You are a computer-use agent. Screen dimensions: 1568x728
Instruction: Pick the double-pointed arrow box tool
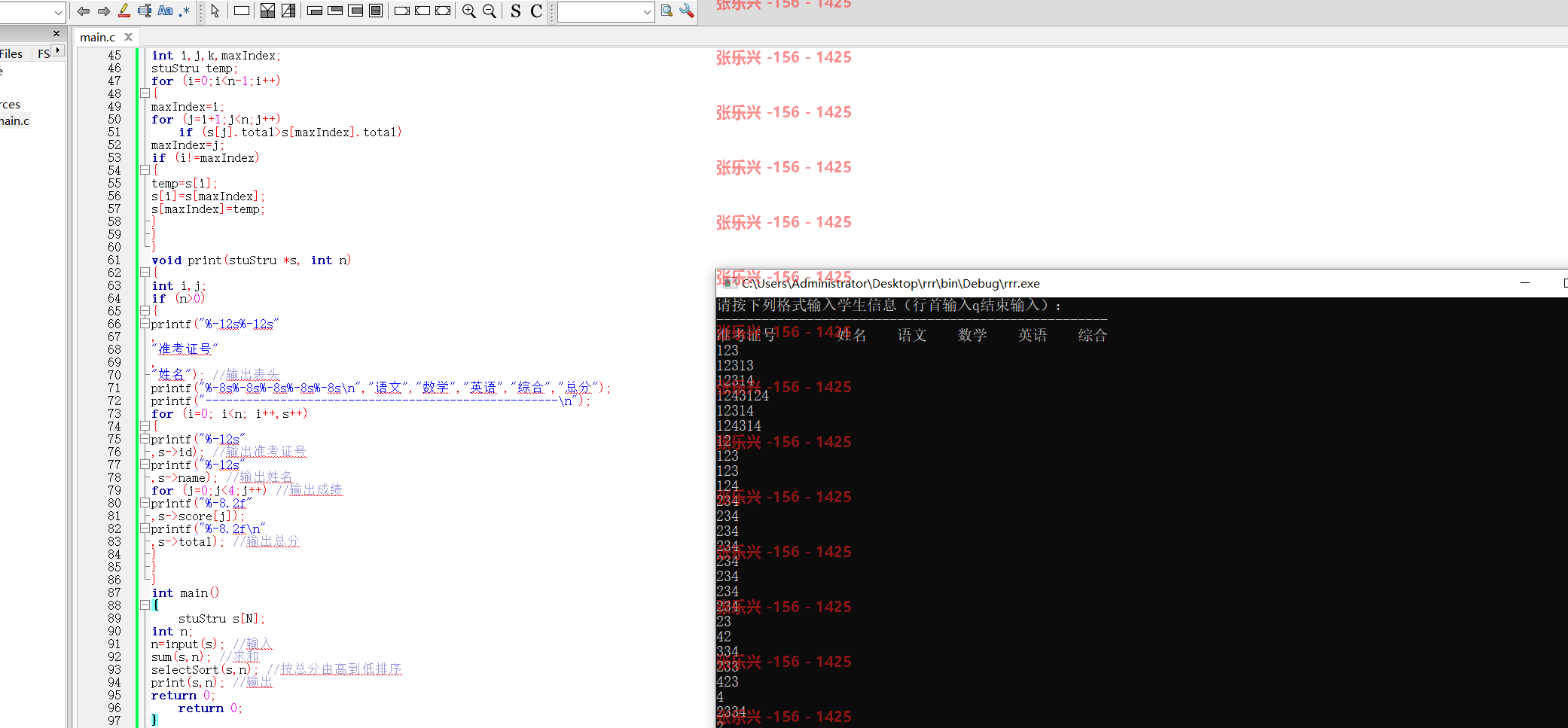443,11
